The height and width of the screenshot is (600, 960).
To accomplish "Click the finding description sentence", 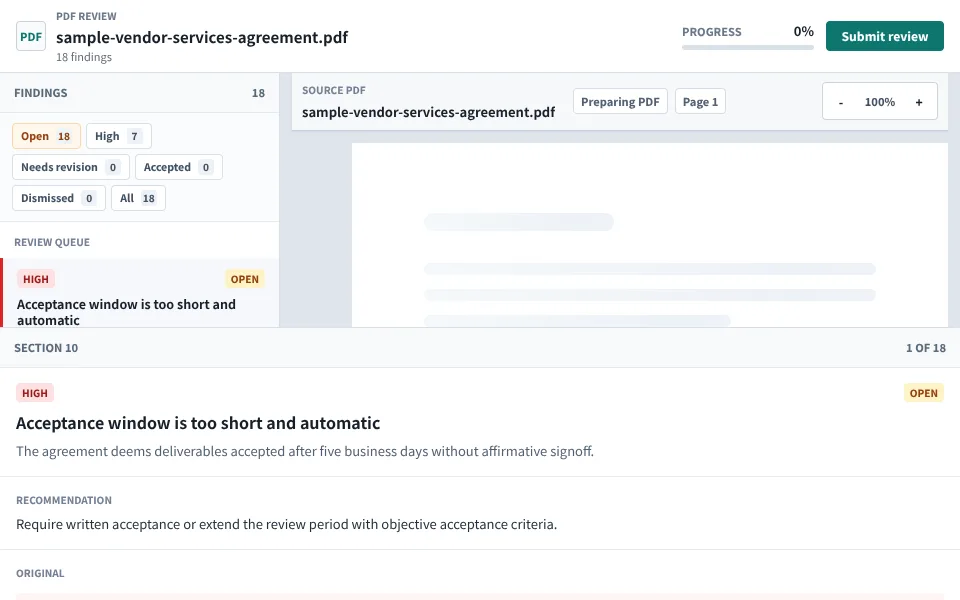I will point(305,451).
